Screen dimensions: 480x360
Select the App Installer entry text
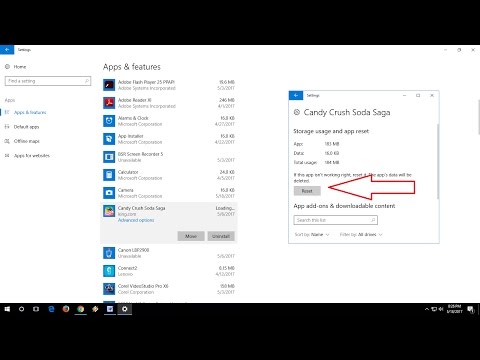pyautogui.click(x=130, y=136)
